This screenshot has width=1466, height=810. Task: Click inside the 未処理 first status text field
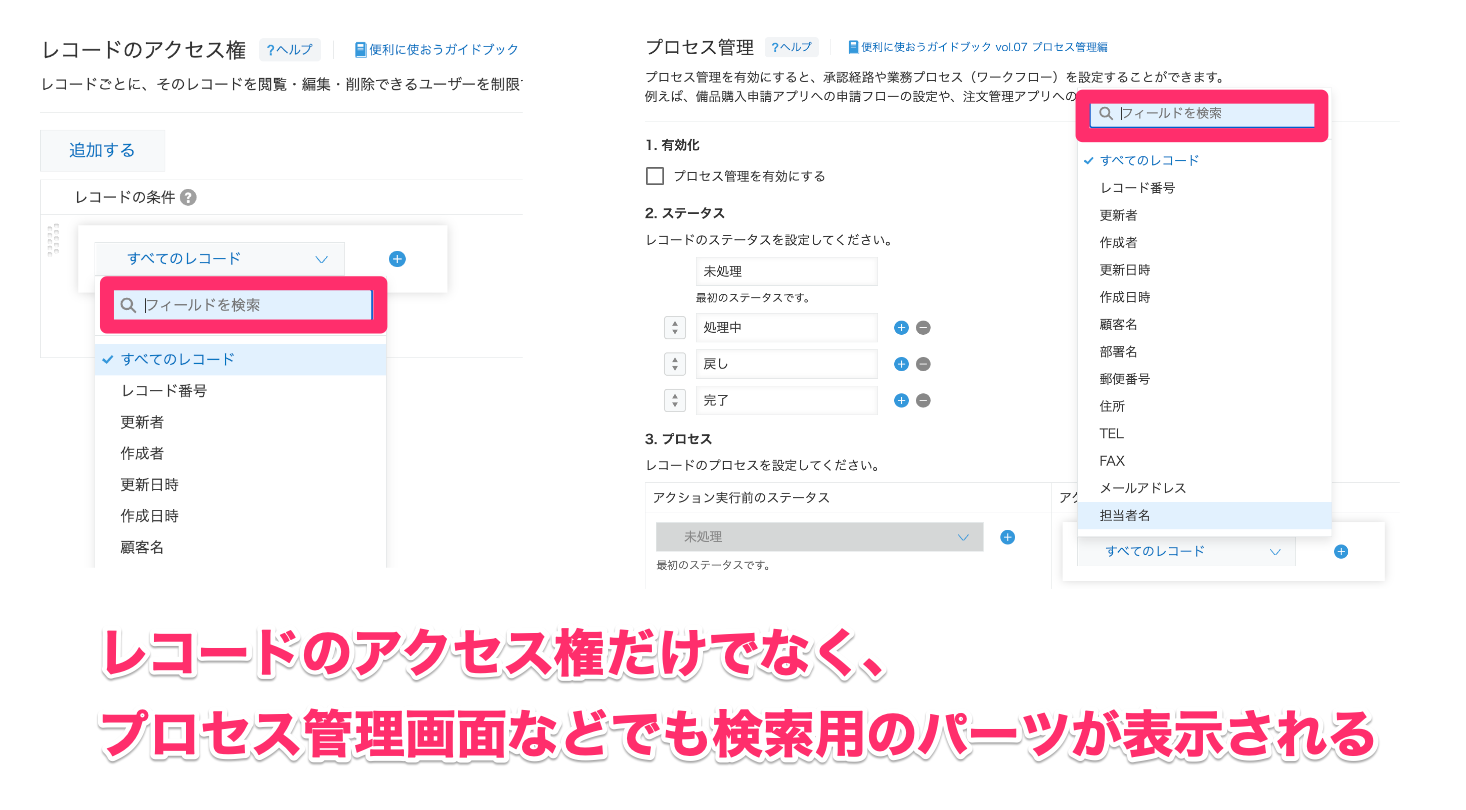786,271
